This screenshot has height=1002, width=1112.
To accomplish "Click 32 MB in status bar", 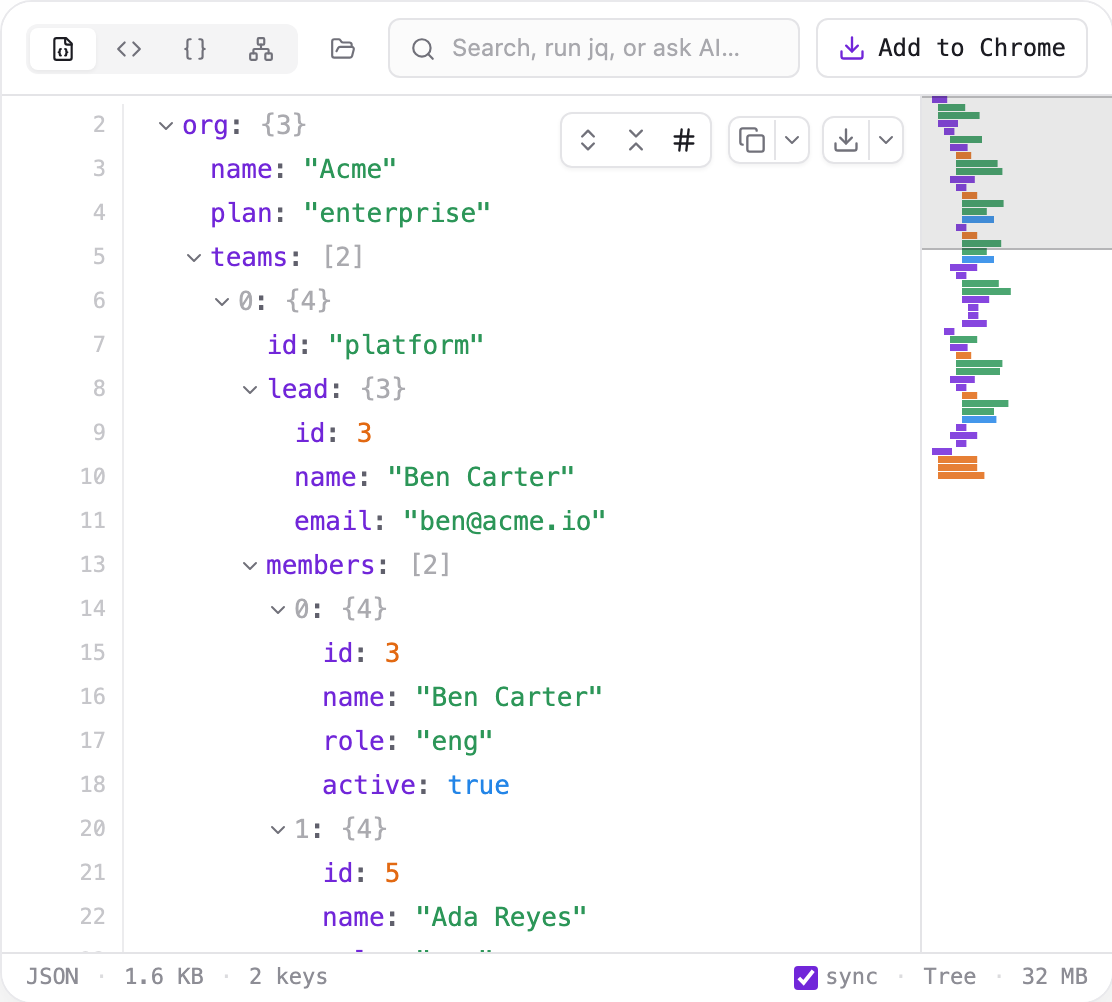I will pos(1054,976).
